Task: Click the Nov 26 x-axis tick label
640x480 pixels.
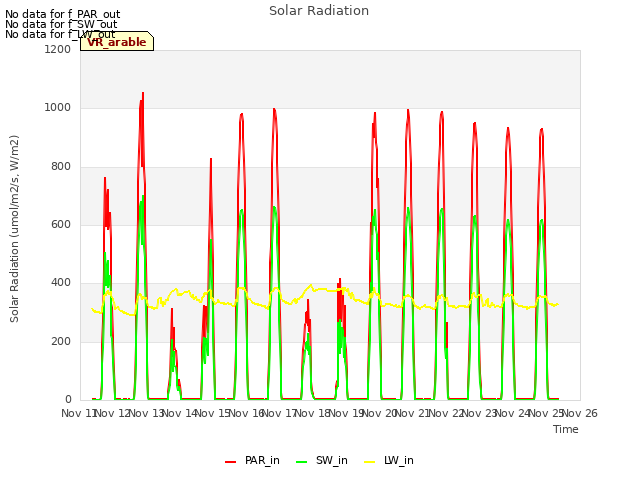Action: click(580, 413)
